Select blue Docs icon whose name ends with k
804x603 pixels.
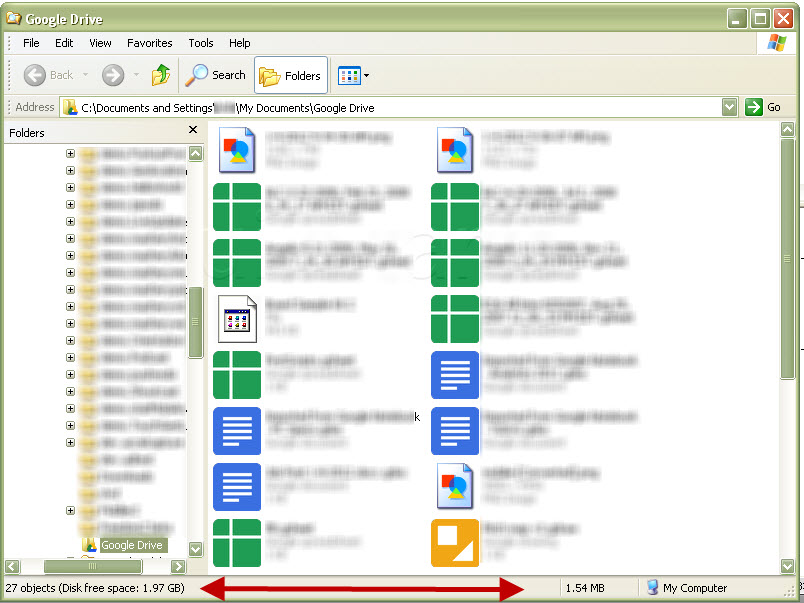point(236,431)
